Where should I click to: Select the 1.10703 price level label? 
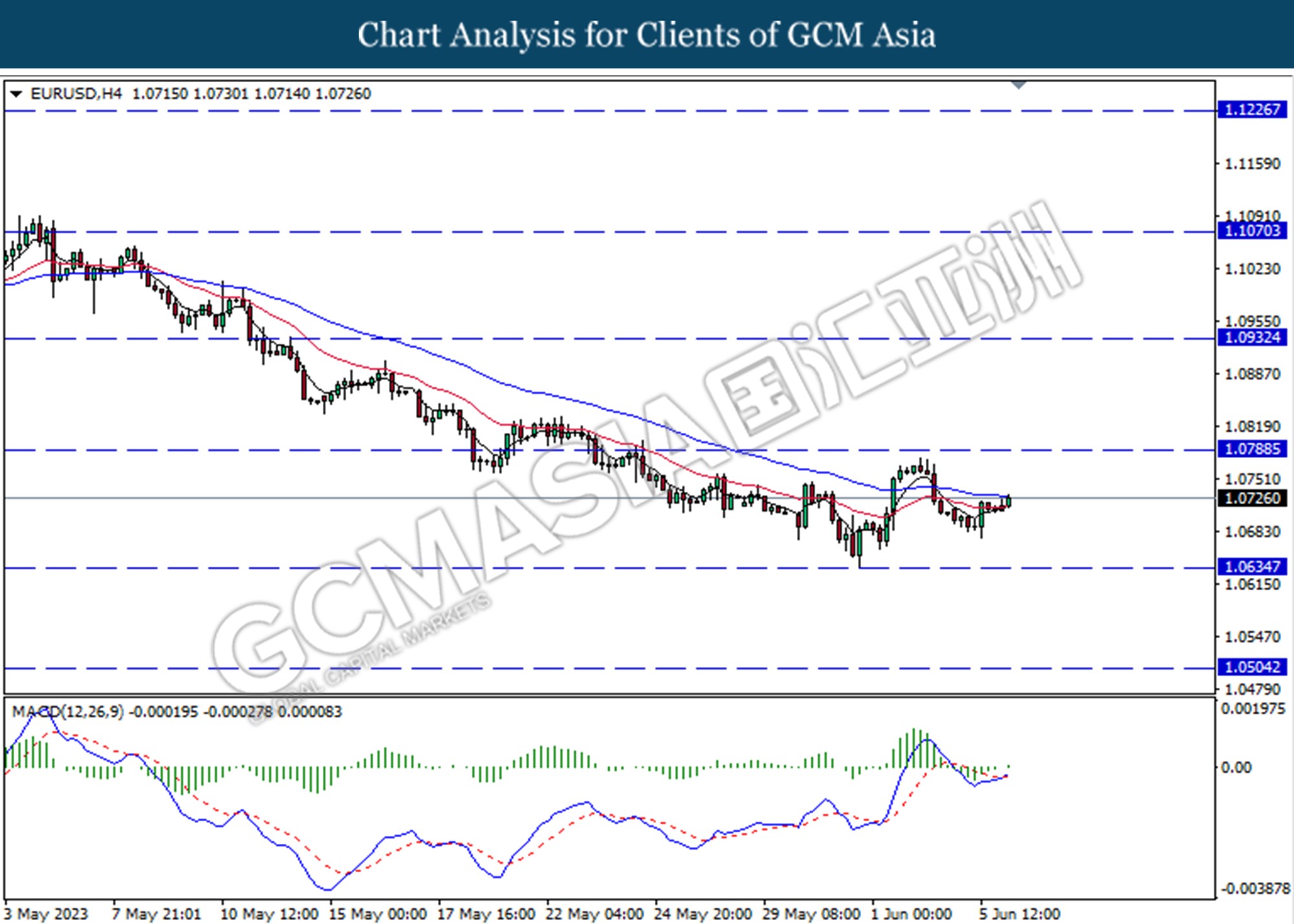pos(1252,231)
